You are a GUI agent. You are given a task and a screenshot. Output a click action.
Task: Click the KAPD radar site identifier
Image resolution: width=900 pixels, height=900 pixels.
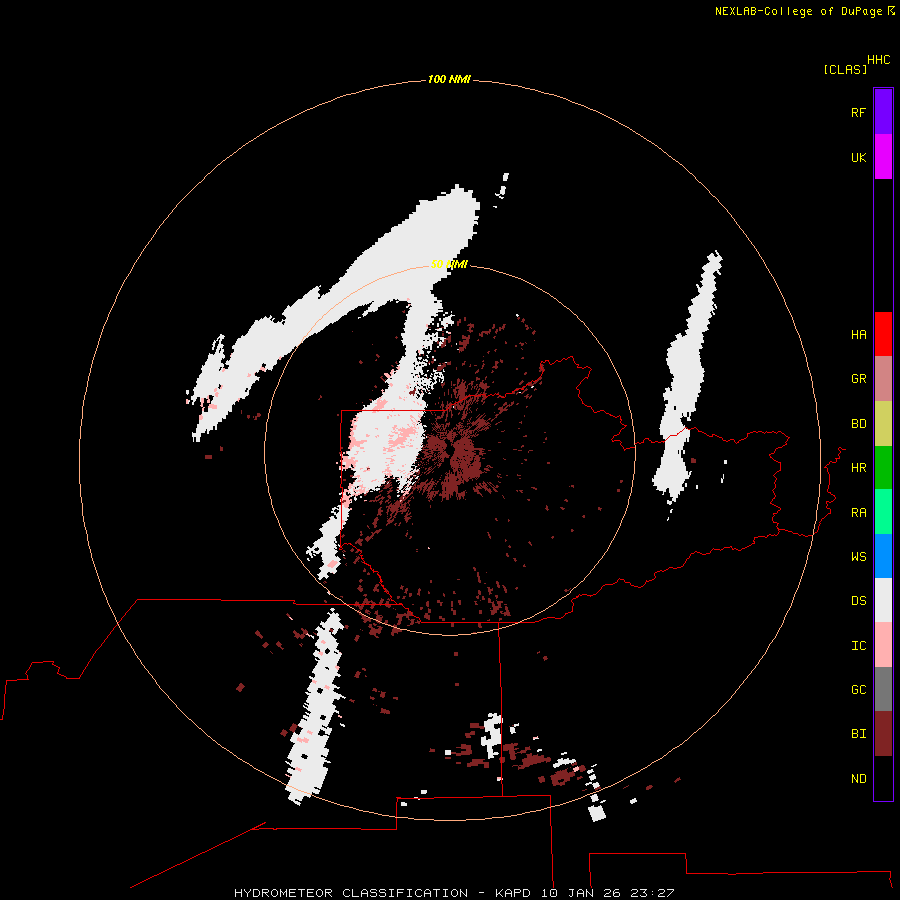coord(514,893)
